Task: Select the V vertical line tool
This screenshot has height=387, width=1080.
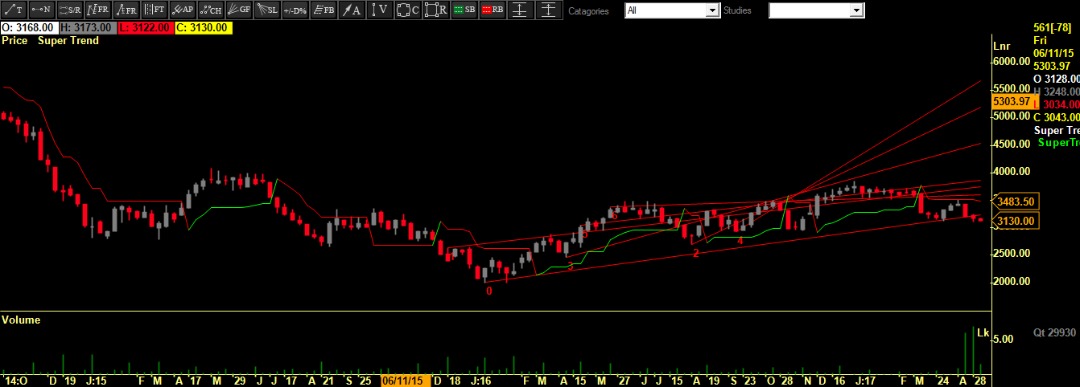Action: click(380, 10)
